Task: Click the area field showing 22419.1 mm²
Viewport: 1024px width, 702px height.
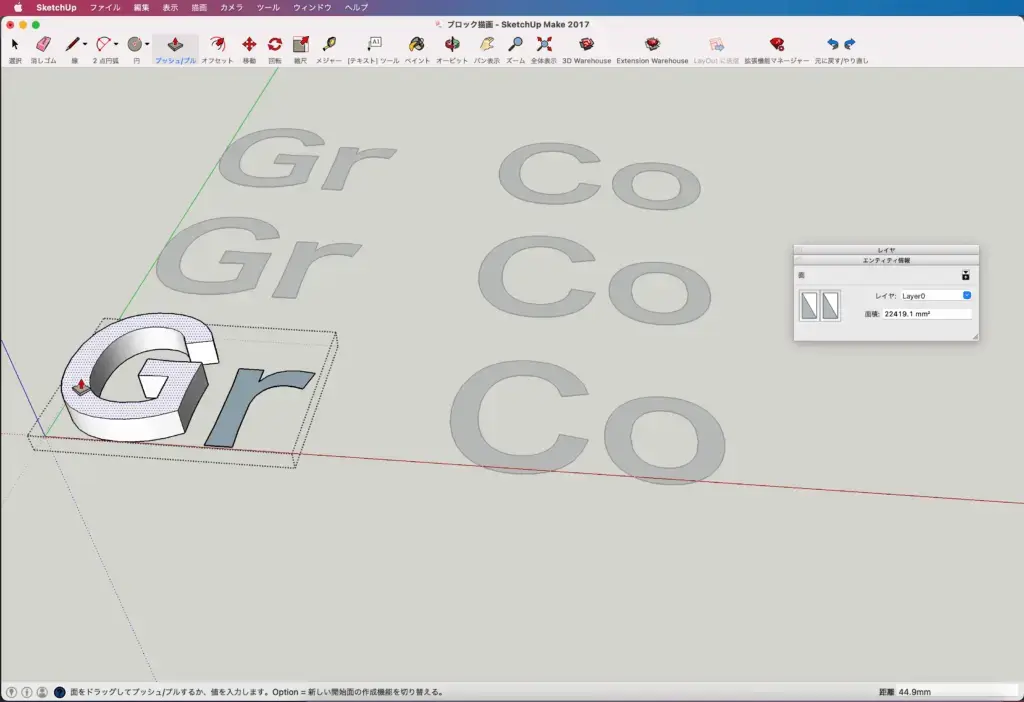Action: pyautogui.click(x=927, y=314)
